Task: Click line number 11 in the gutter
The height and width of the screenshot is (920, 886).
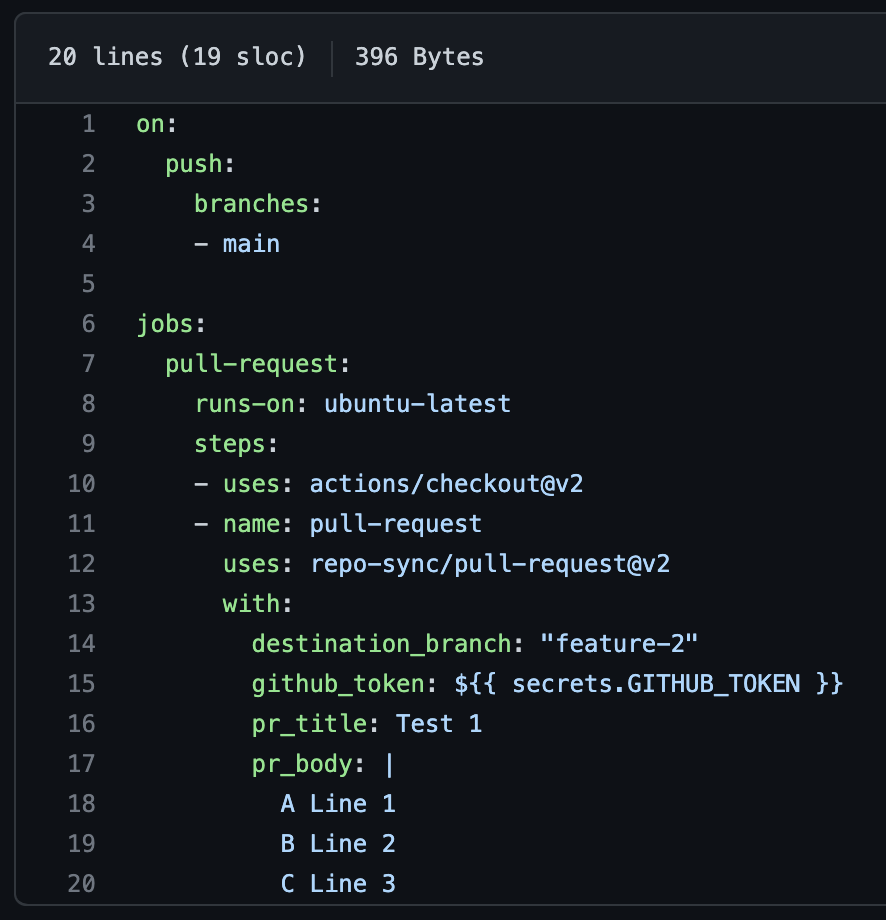Action: (x=82, y=523)
